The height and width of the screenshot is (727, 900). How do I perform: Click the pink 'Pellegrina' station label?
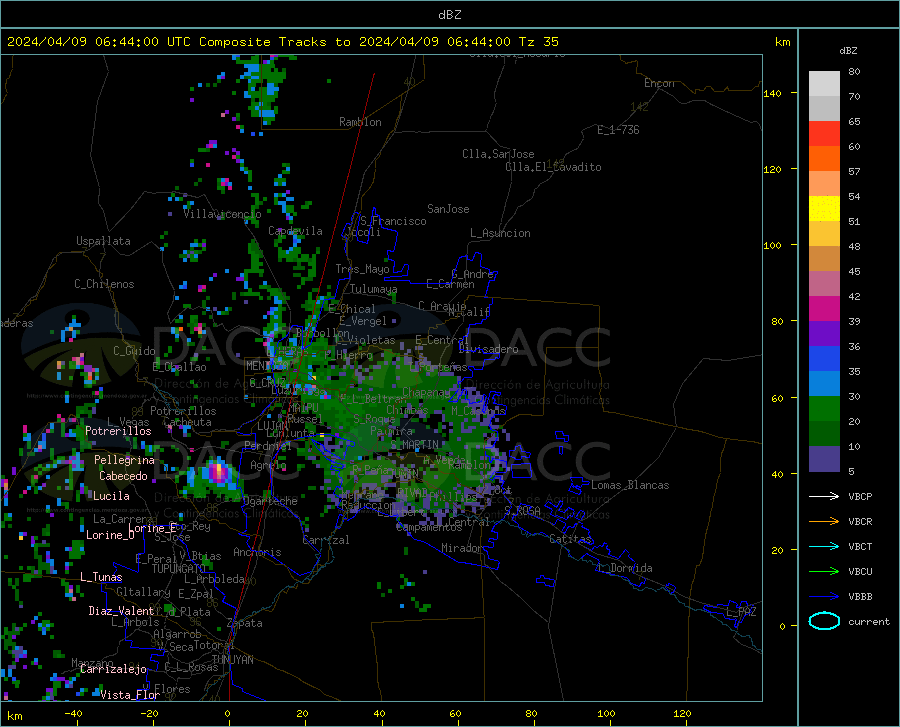point(124,460)
